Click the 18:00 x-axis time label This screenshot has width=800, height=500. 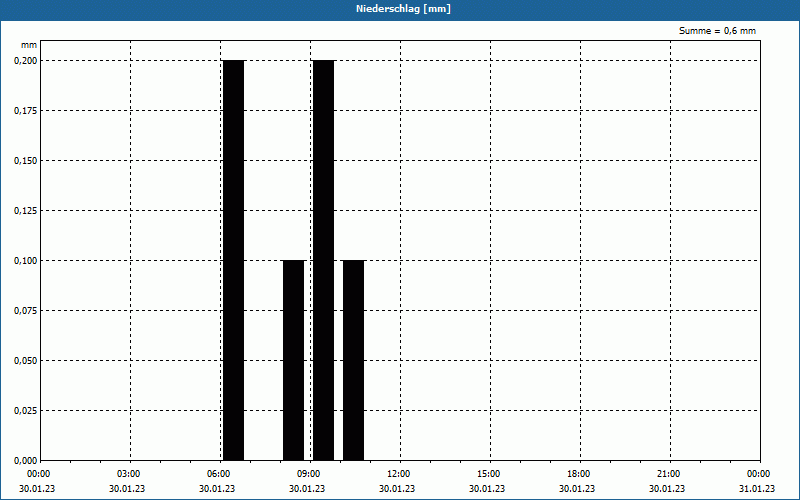579,474
